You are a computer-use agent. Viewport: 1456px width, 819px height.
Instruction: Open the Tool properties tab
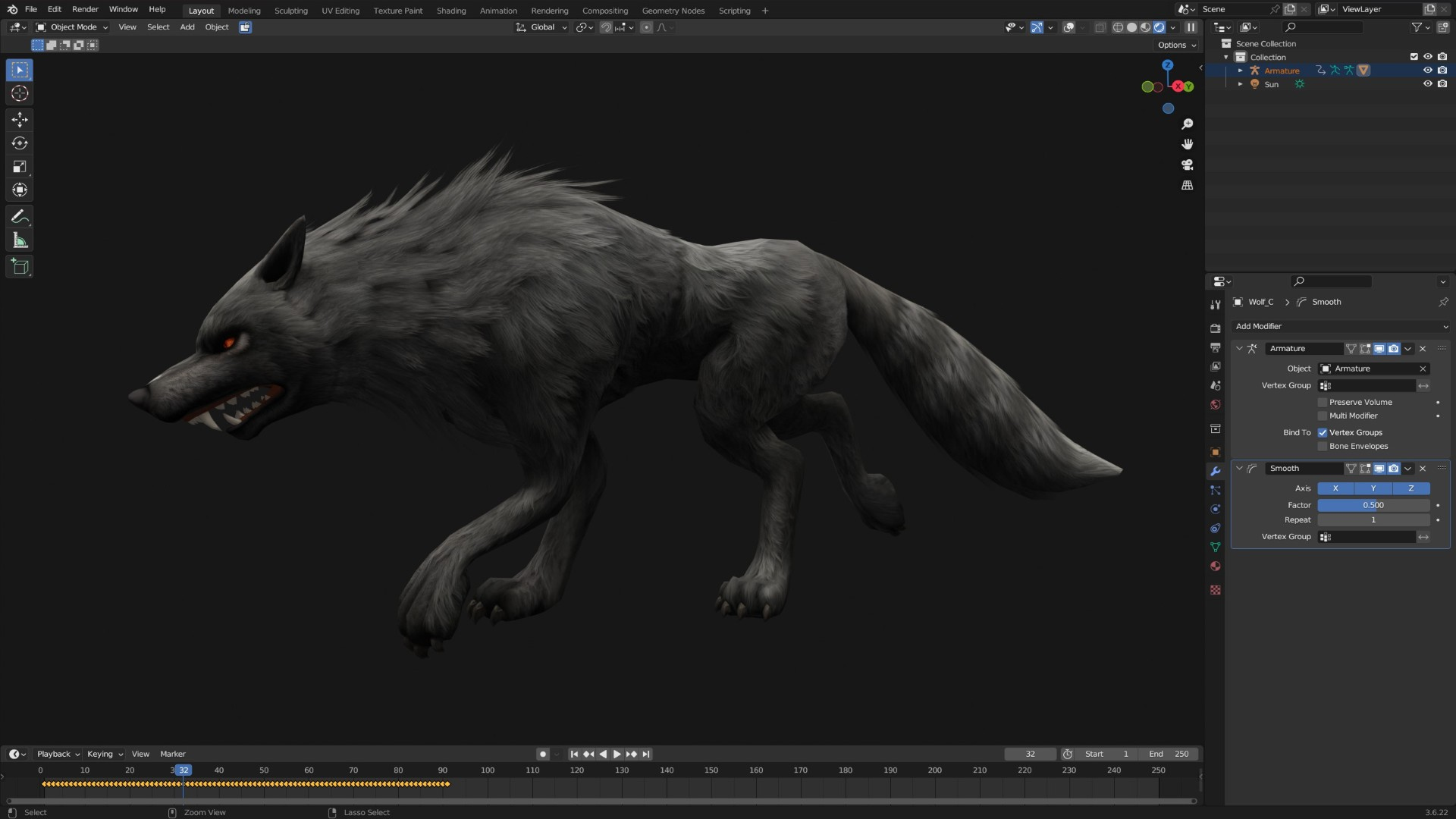point(1216,305)
